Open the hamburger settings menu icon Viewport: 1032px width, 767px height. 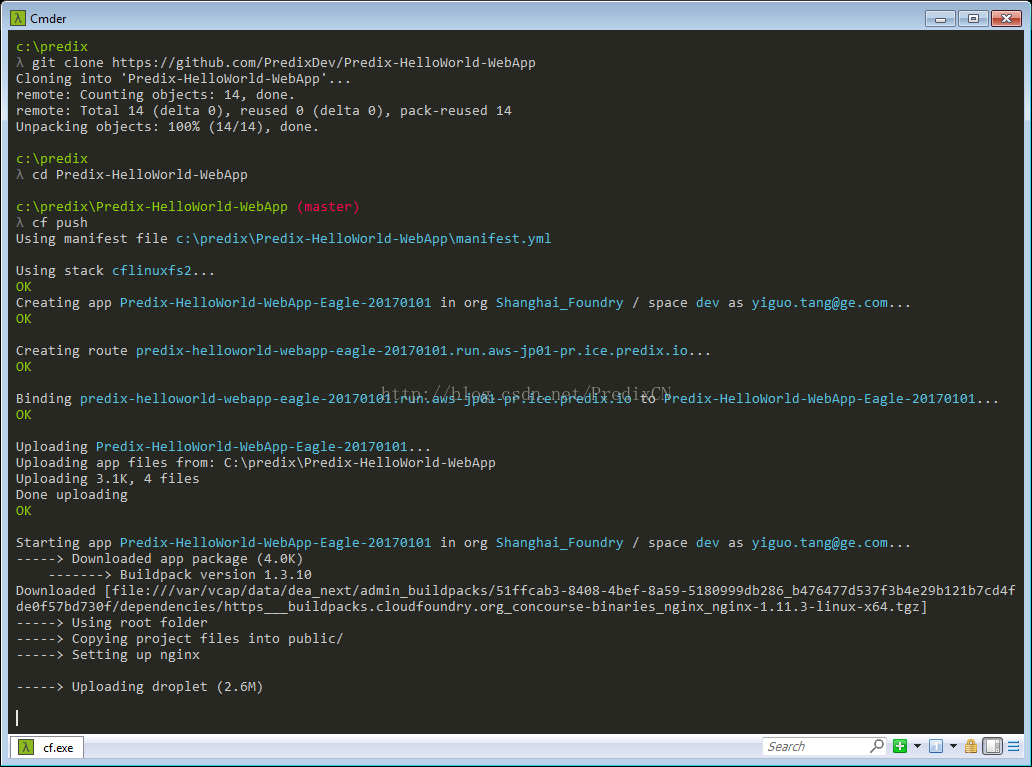[x=1014, y=746]
